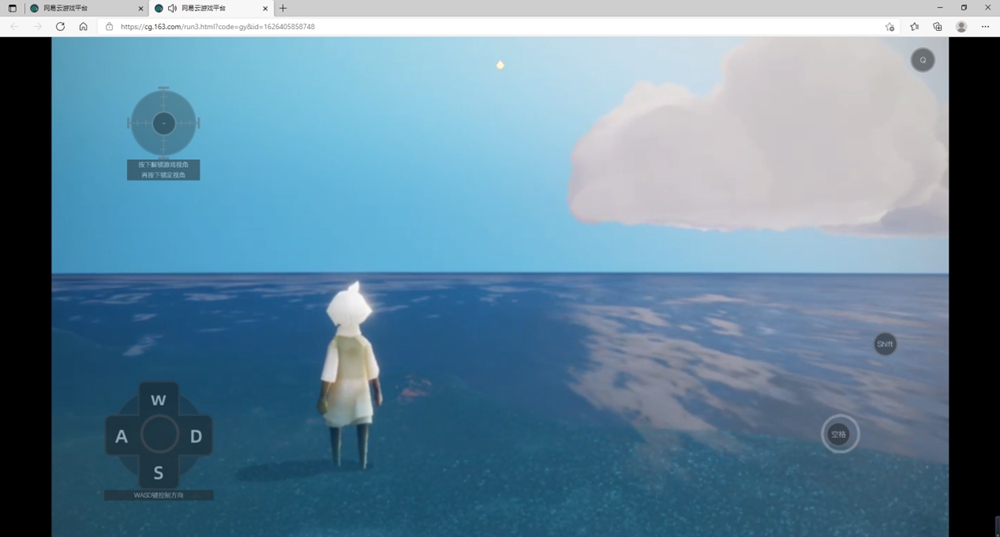Open the tab actions menu

pos(12,8)
